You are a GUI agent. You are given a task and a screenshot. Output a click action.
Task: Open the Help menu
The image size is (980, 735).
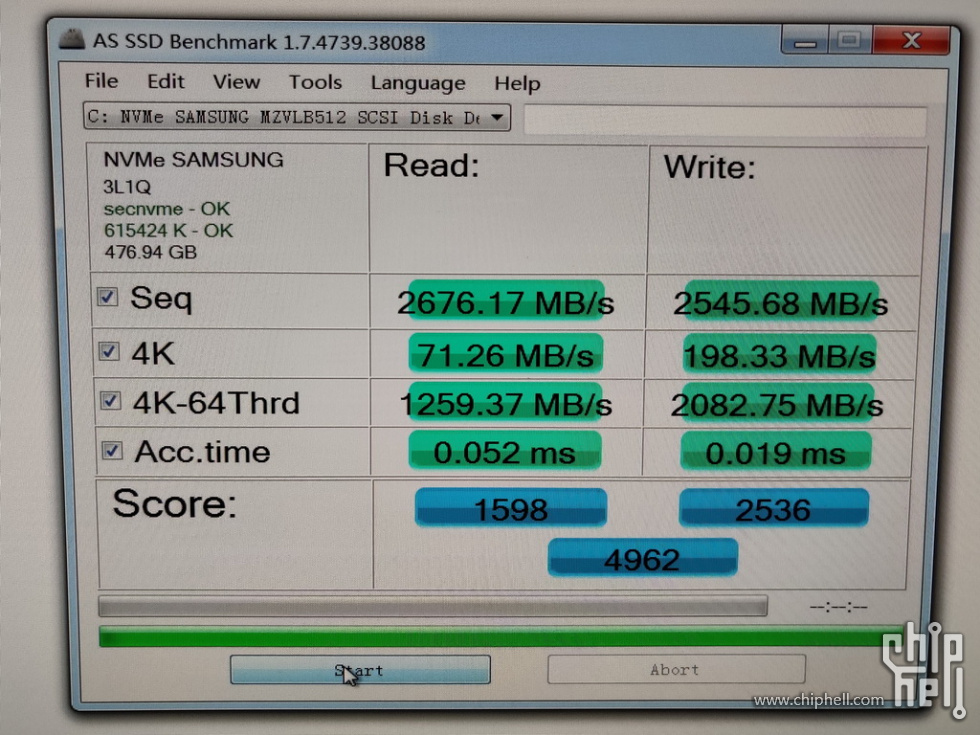click(x=518, y=84)
